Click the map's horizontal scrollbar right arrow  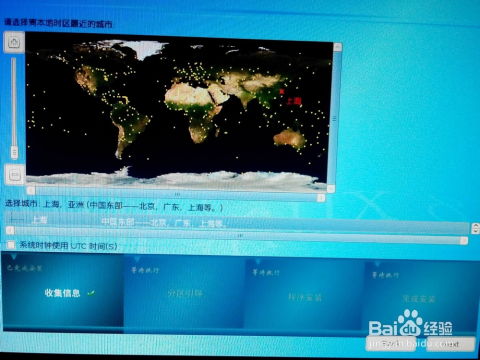coord(321,198)
